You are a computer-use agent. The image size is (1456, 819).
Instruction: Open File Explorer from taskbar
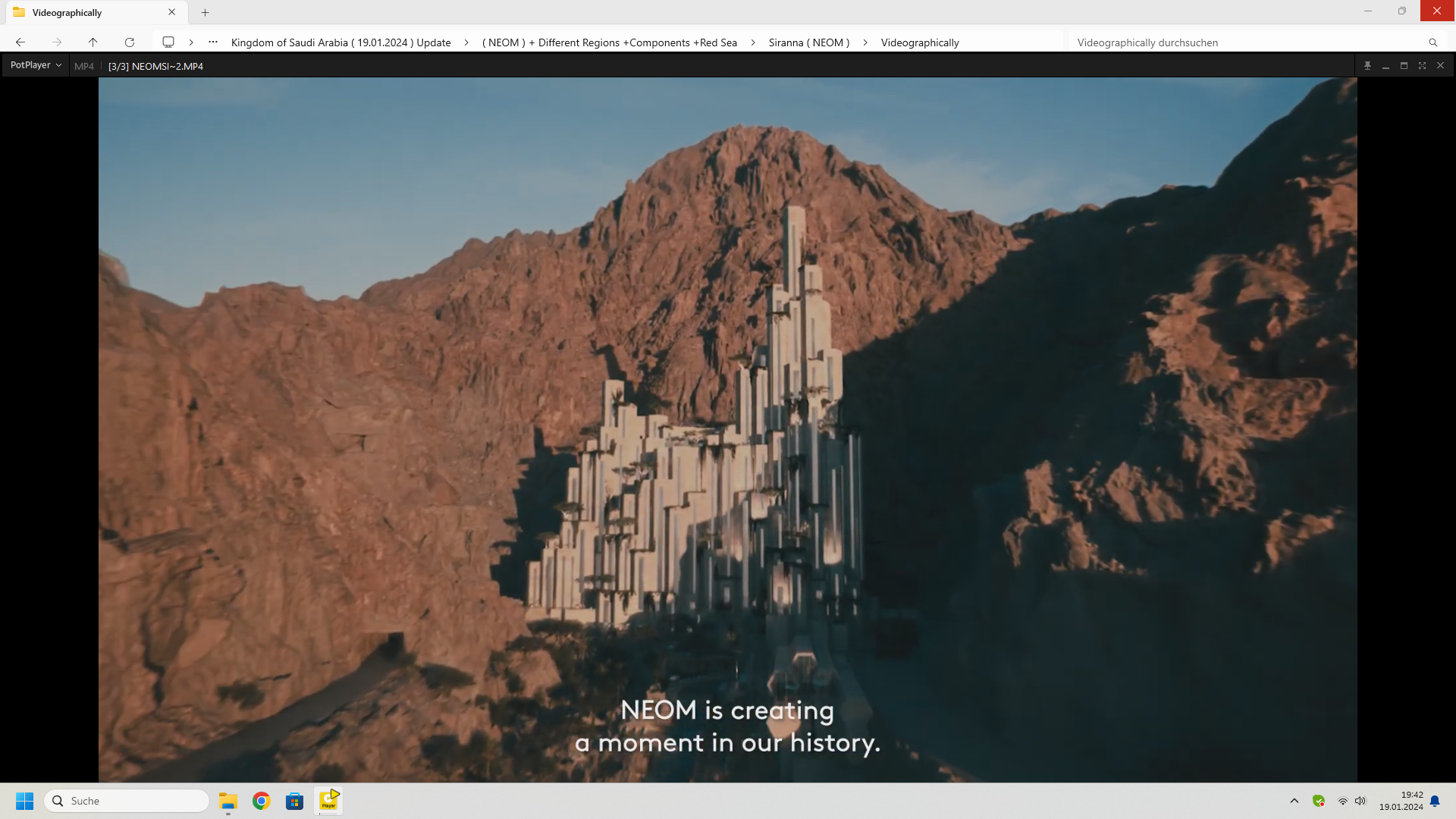coord(228,801)
